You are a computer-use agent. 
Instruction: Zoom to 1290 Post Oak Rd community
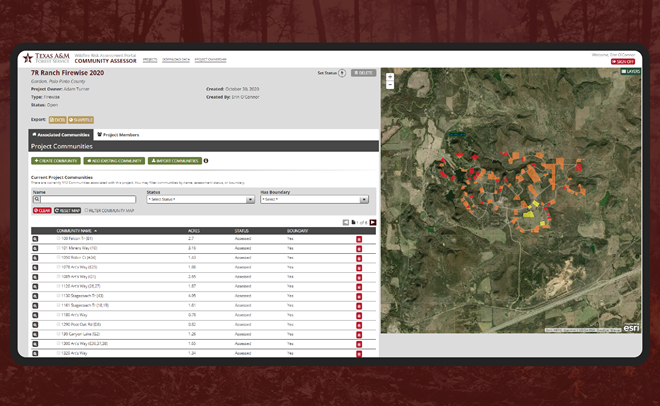click(35, 325)
